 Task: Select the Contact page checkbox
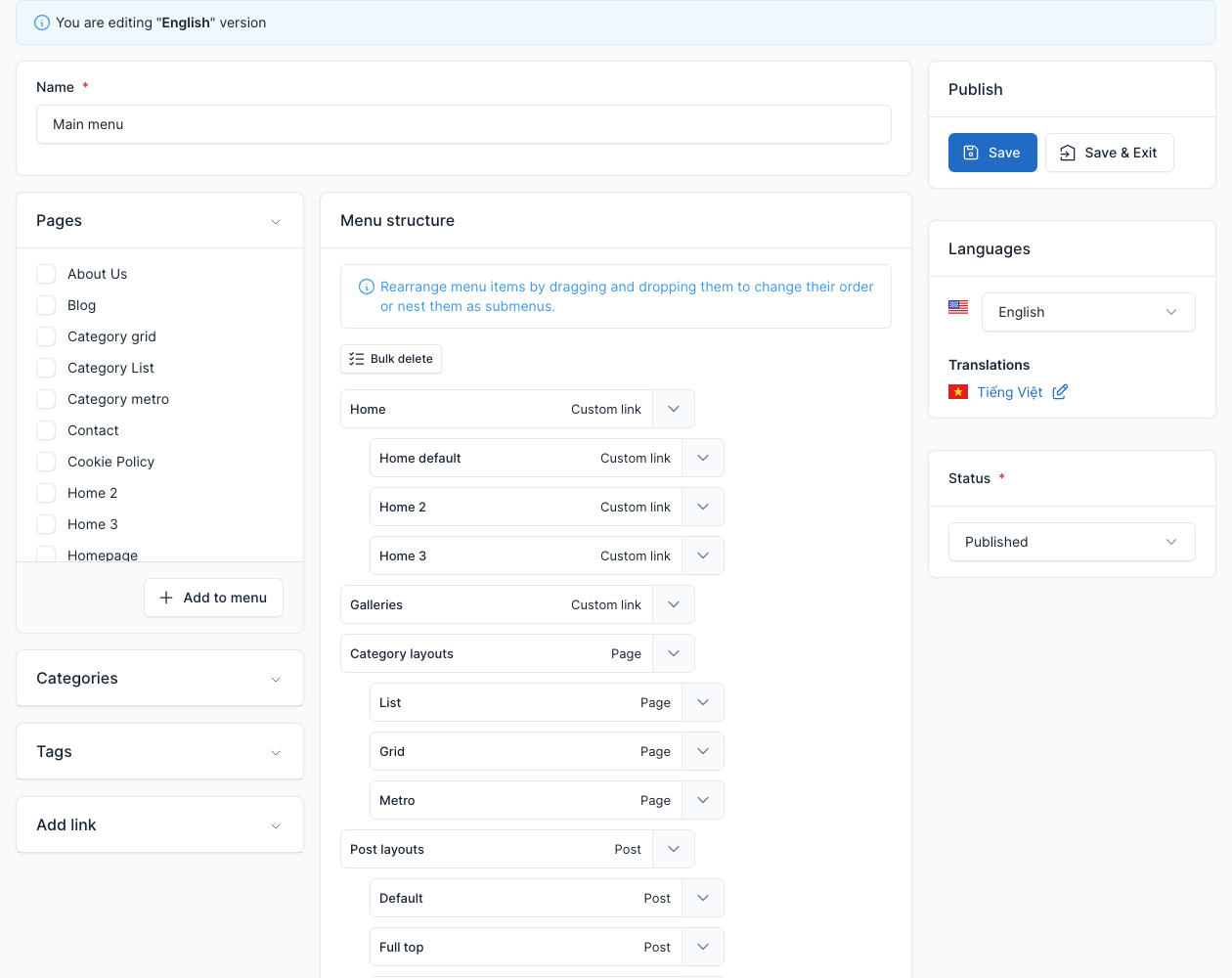pos(46,430)
